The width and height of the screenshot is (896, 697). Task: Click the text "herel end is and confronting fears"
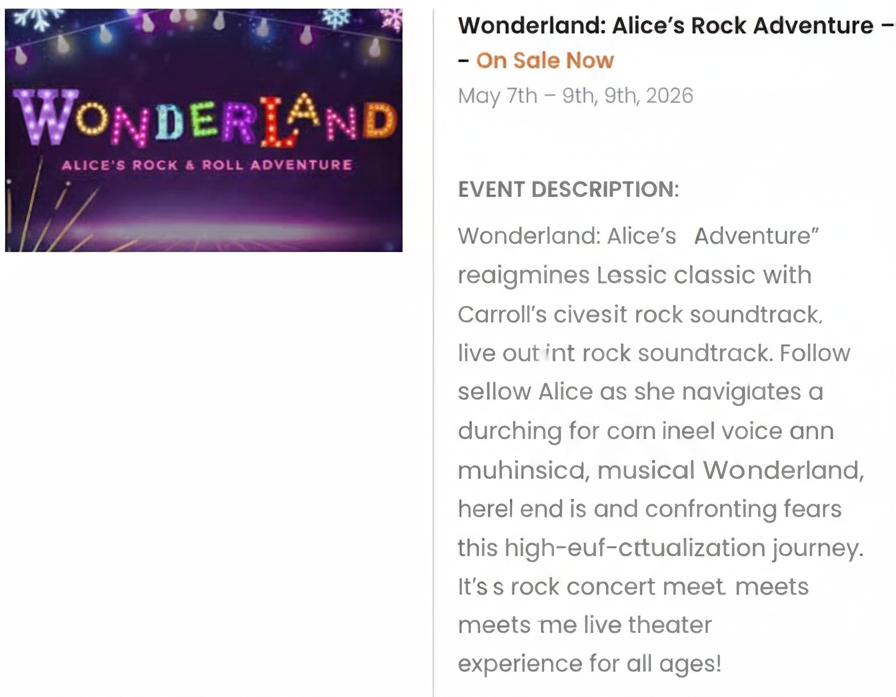649,509
